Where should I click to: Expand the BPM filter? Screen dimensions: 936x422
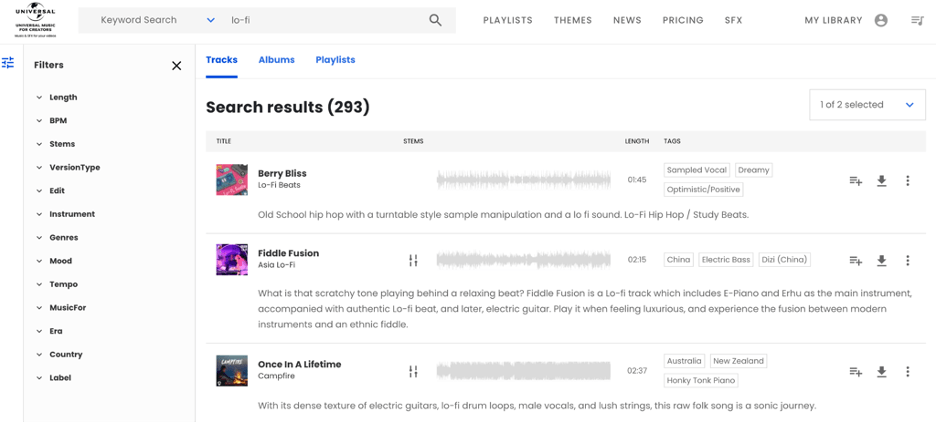(x=51, y=121)
